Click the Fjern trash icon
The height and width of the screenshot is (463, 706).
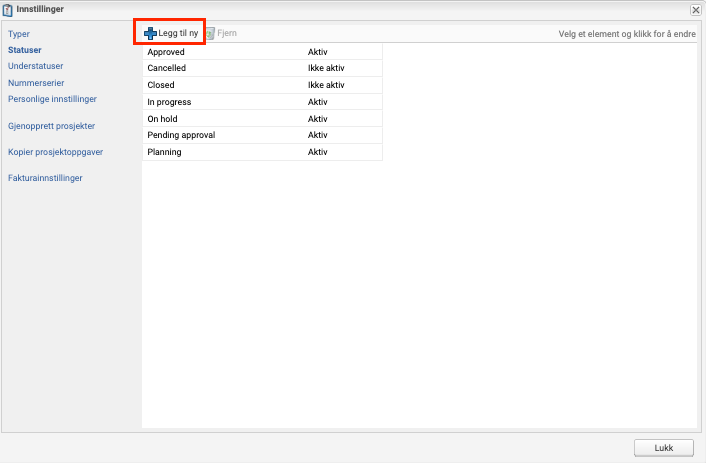tap(210, 34)
